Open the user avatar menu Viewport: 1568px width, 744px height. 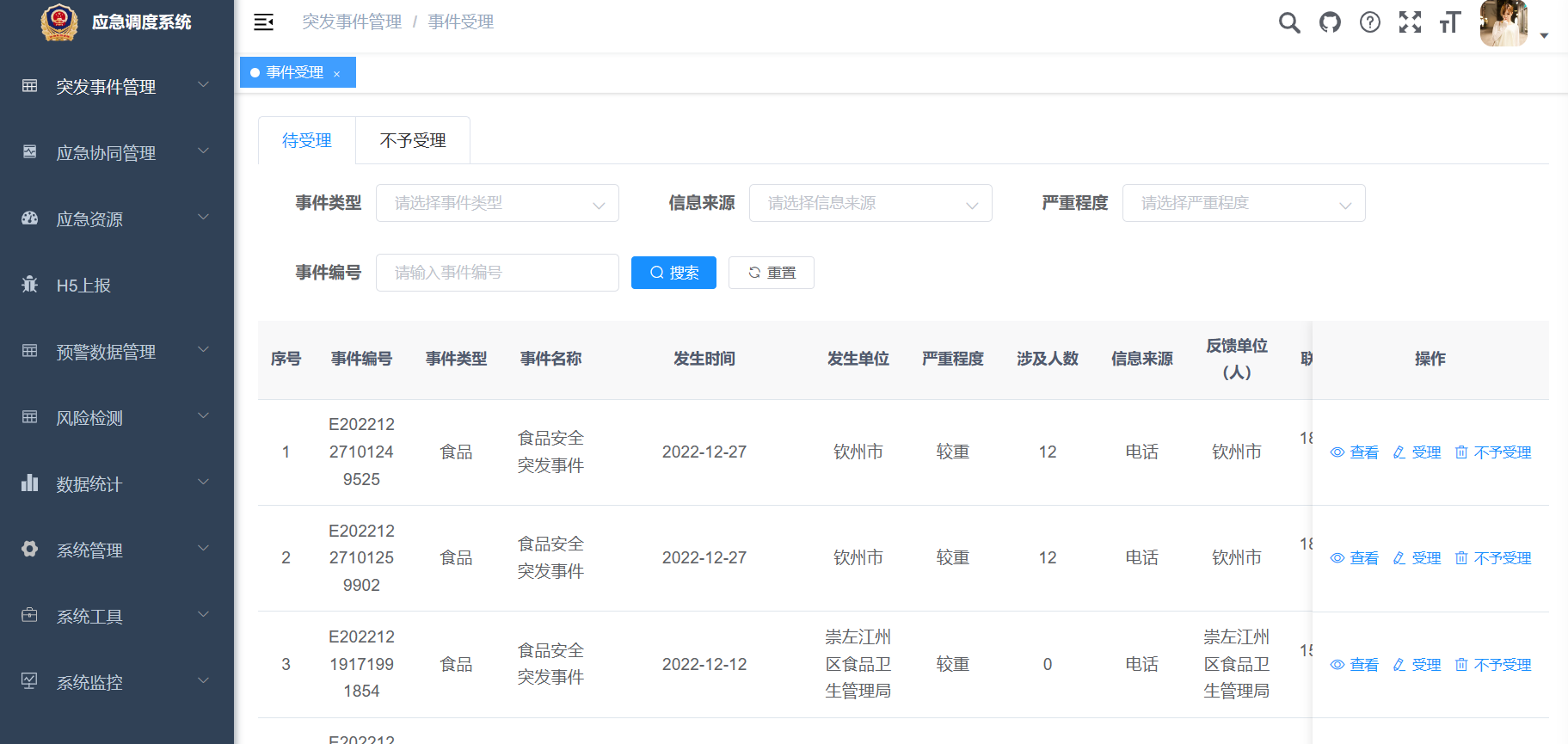click(1503, 23)
